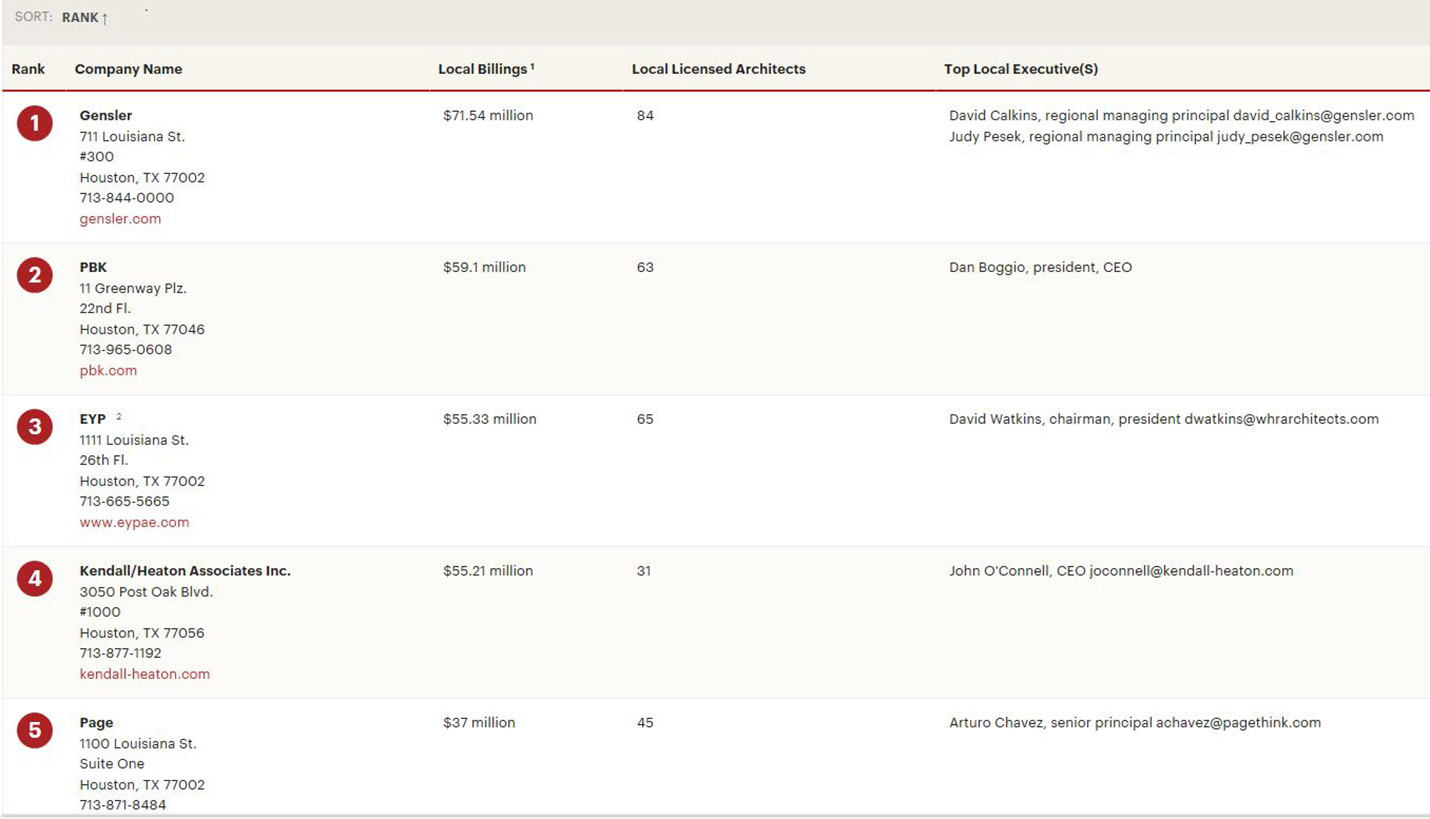
Task: Click the 1100 Louisiana St. address line
Action: pyautogui.click(x=138, y=744)
